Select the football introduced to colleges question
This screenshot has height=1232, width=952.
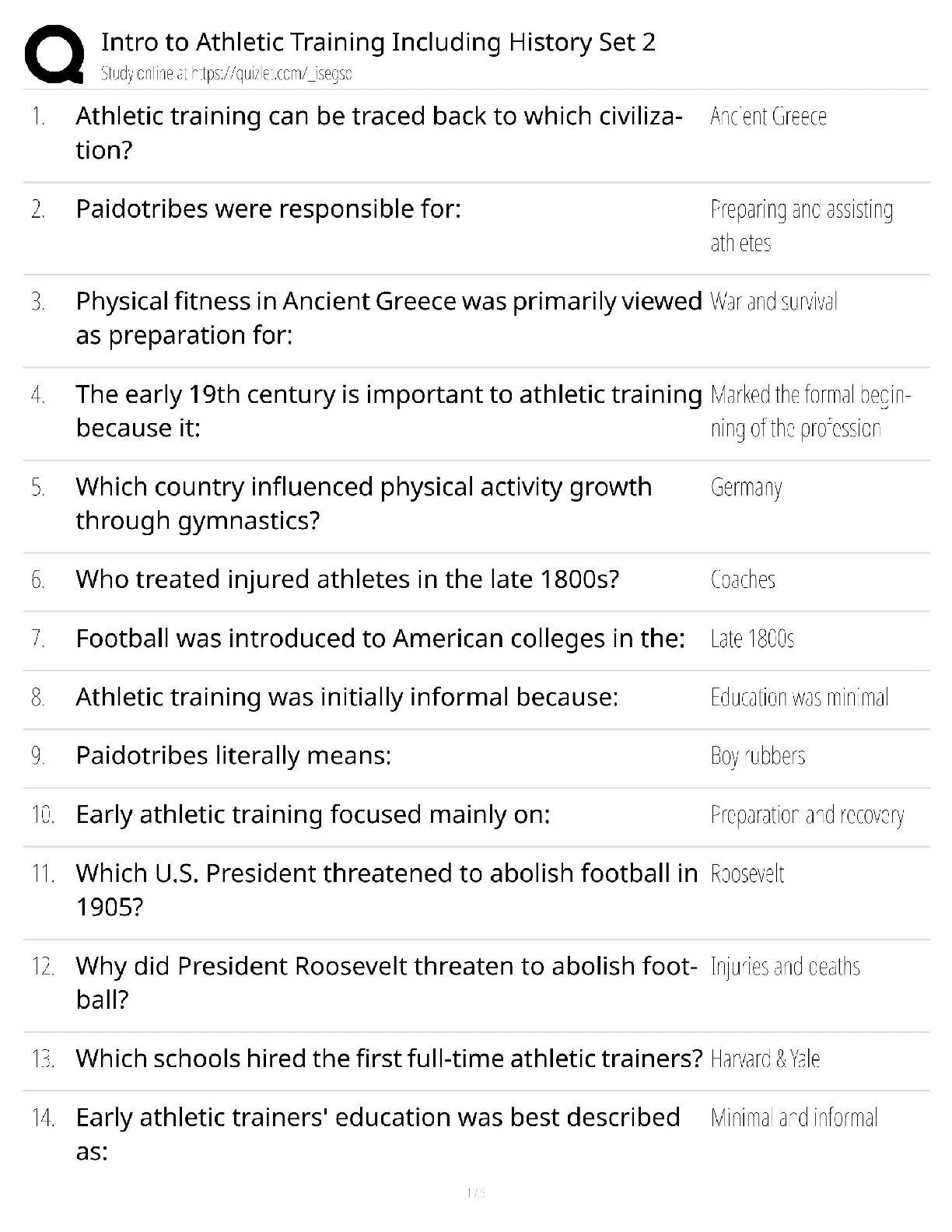[x=380, y=639]
